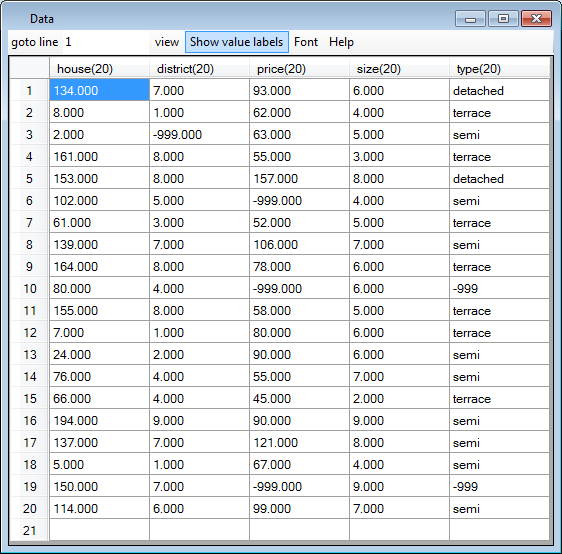Select district cell -999.000 in row 3
Image resolution: width=562 pixels, height=554 pixels.
[199, 134]
